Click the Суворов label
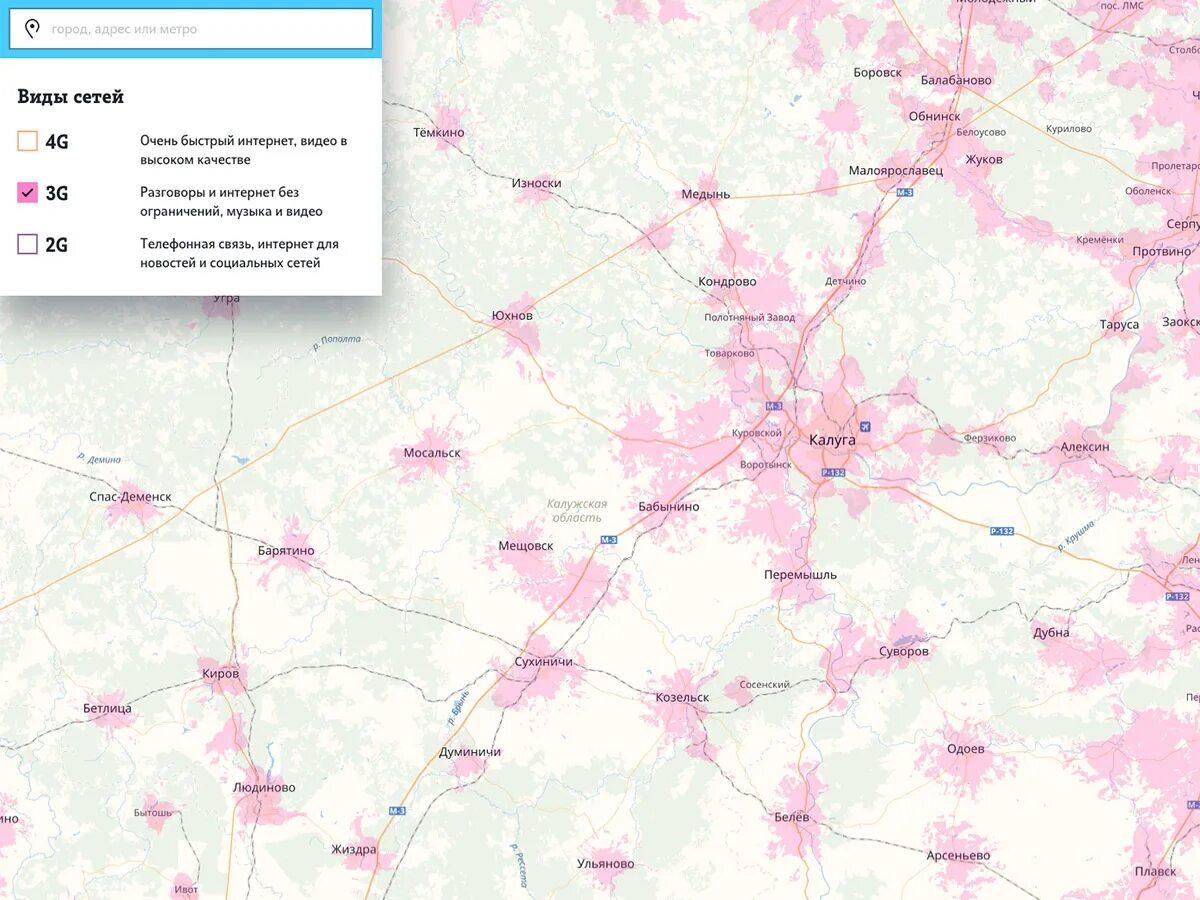Viewport: 1200px width, 900px height. (904, 652)
